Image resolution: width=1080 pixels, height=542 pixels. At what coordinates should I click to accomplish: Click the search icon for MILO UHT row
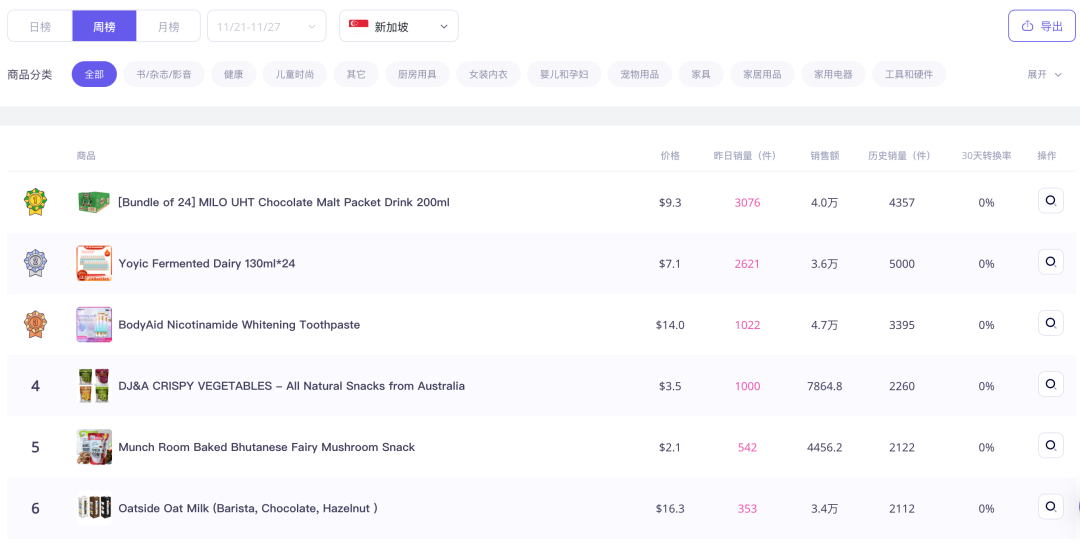click(1050, 201)
